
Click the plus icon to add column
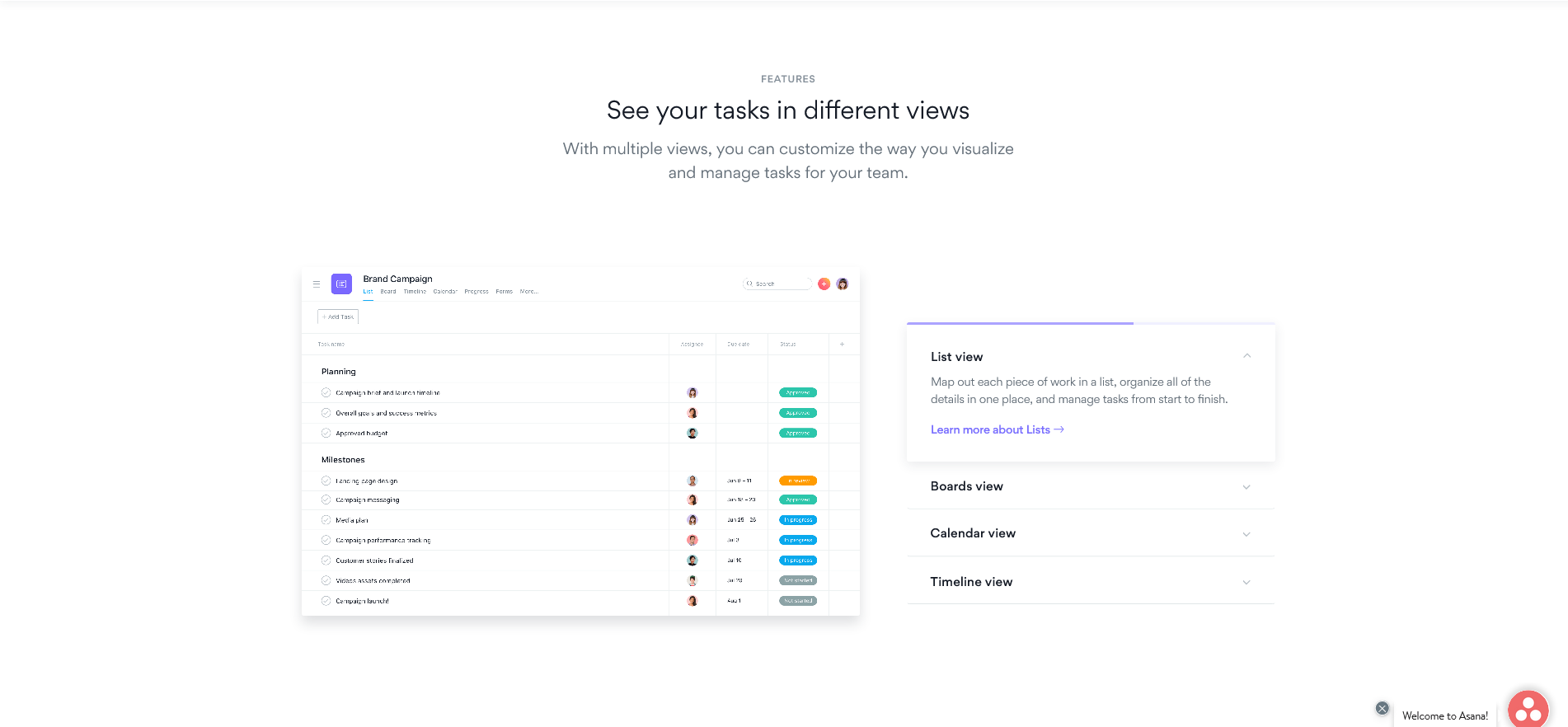842,345
